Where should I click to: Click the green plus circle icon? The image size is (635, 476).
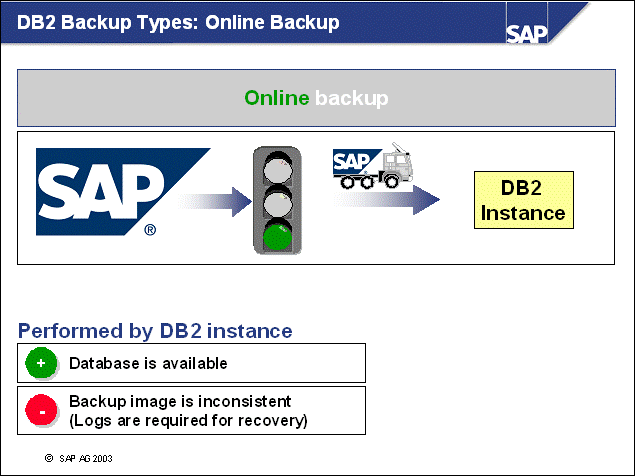pyautogui.click(x=41, y=363)
